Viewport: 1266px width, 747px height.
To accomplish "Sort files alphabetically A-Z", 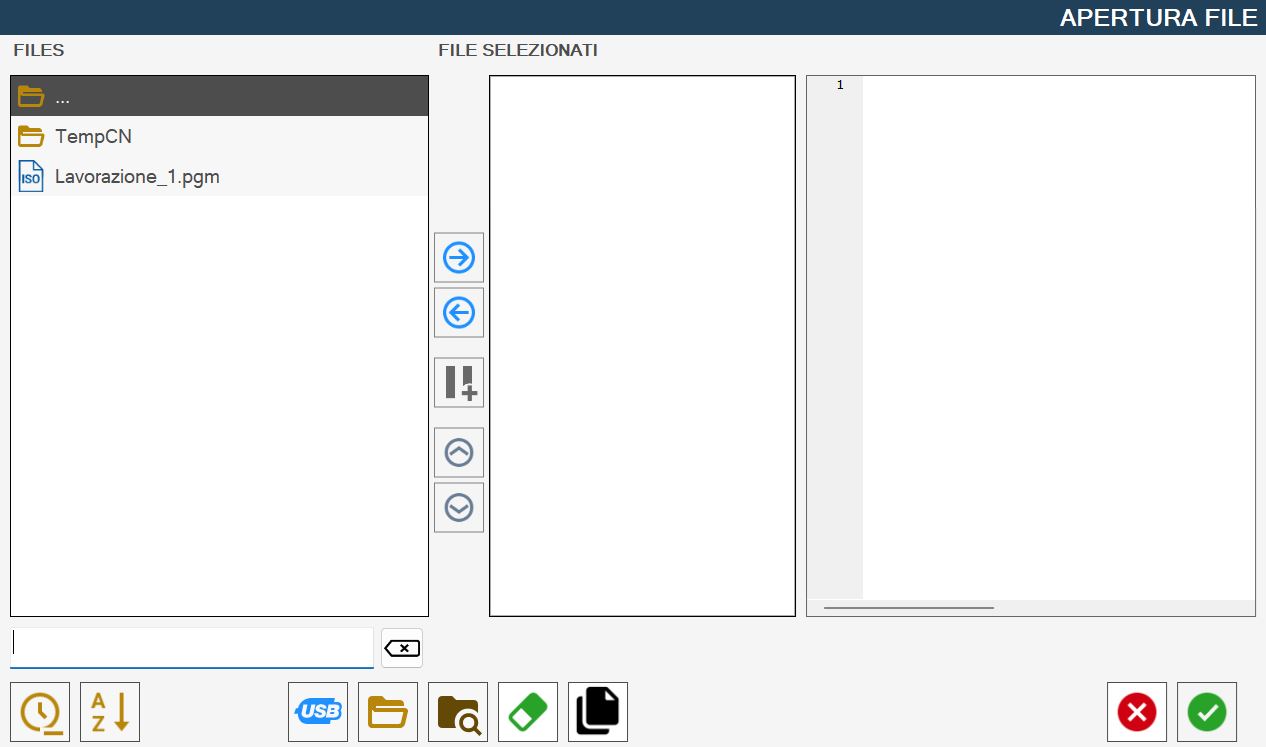I will tap(110, 712).
